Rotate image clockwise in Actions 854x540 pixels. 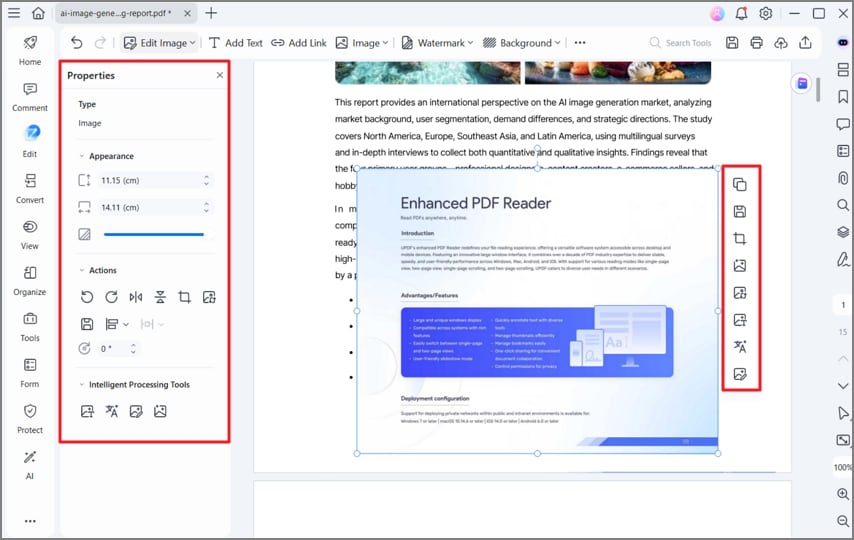(x=111, y=297)
